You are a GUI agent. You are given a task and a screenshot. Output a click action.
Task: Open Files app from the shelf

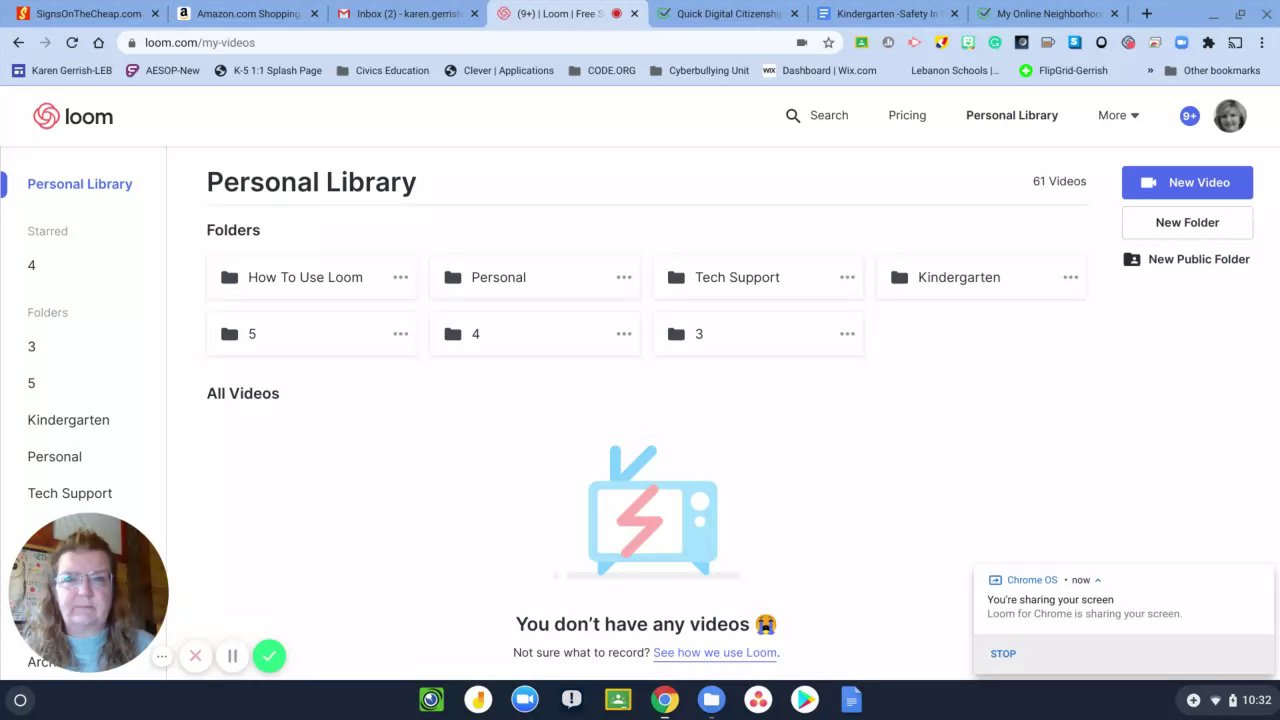pyautogui.click(x=711, y=700)
